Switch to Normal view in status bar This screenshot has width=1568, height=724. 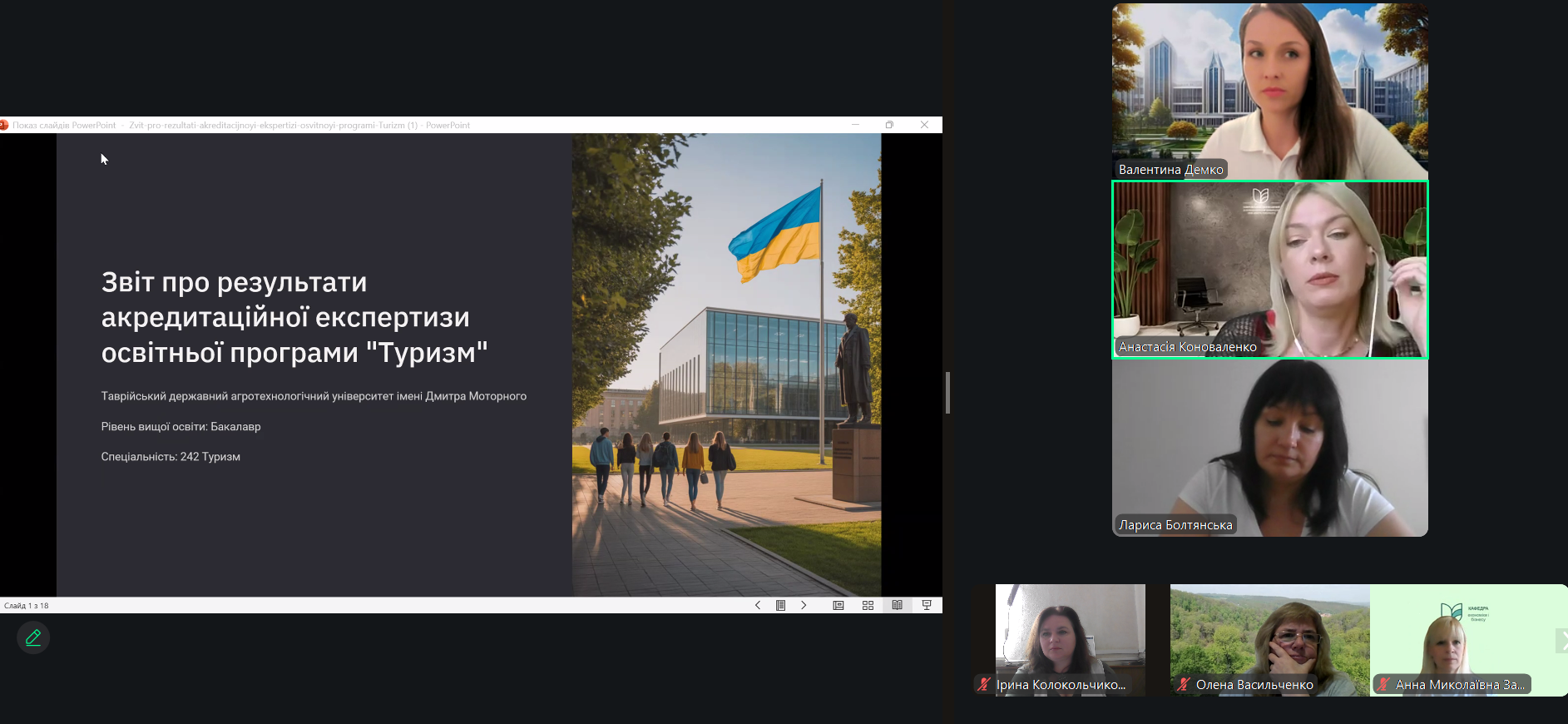(x=838, y=605)
